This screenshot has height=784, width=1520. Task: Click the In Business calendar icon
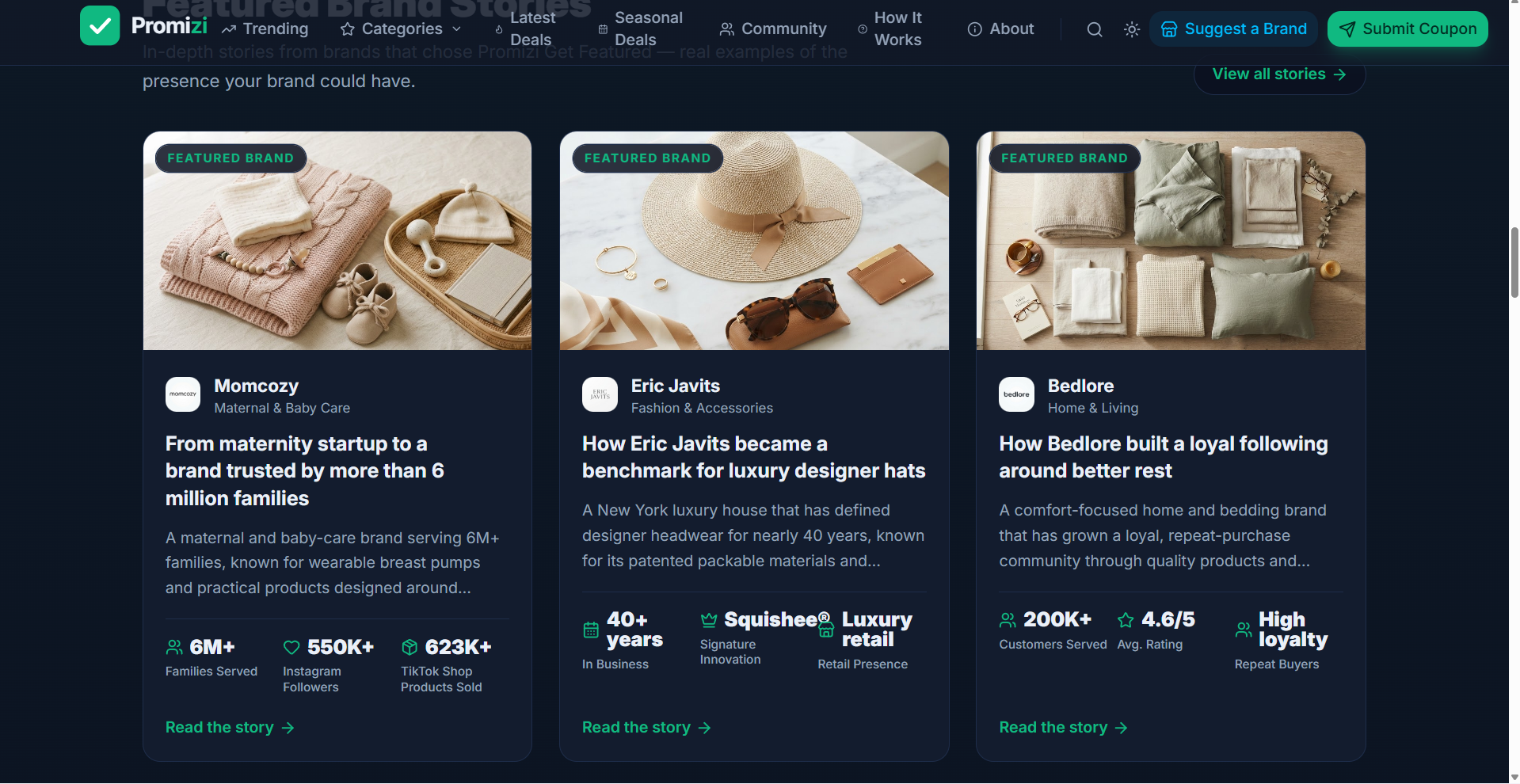pos(591,630)
